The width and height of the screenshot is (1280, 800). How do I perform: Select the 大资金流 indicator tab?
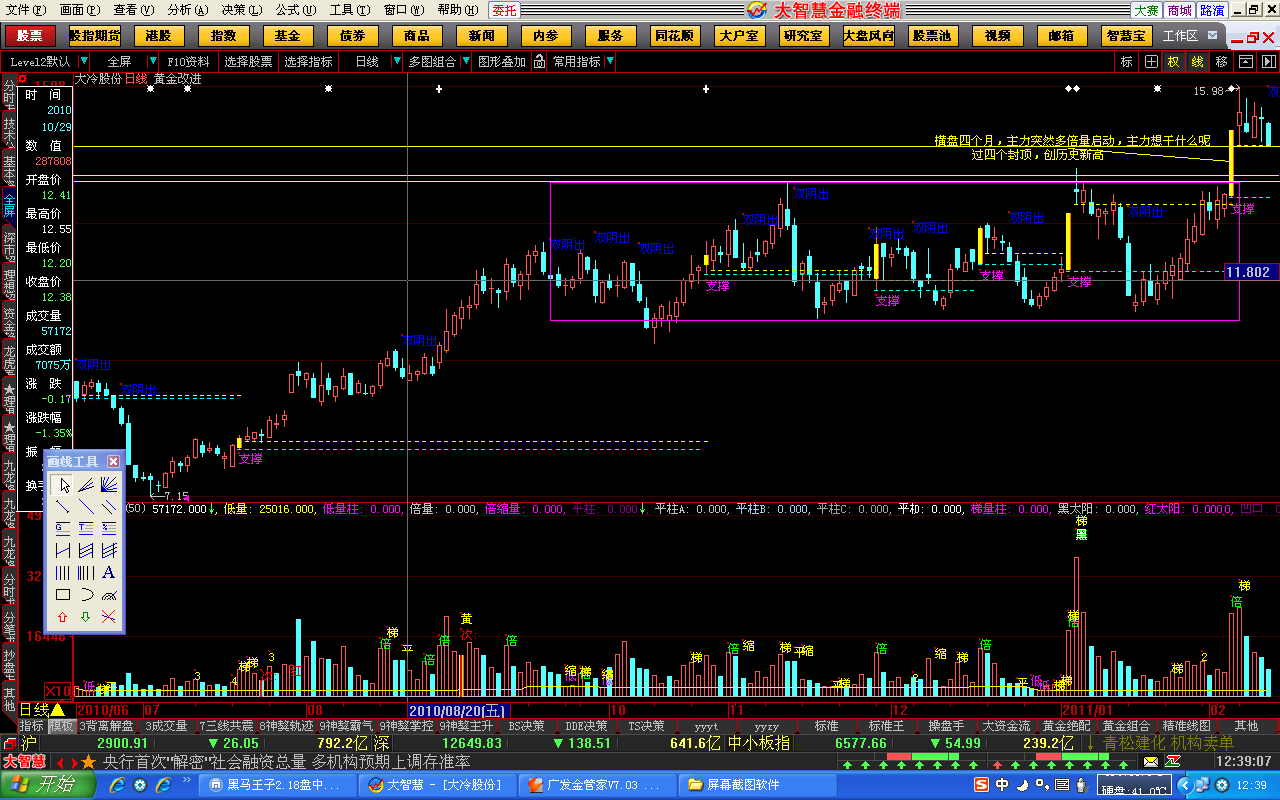point(1006,725)
